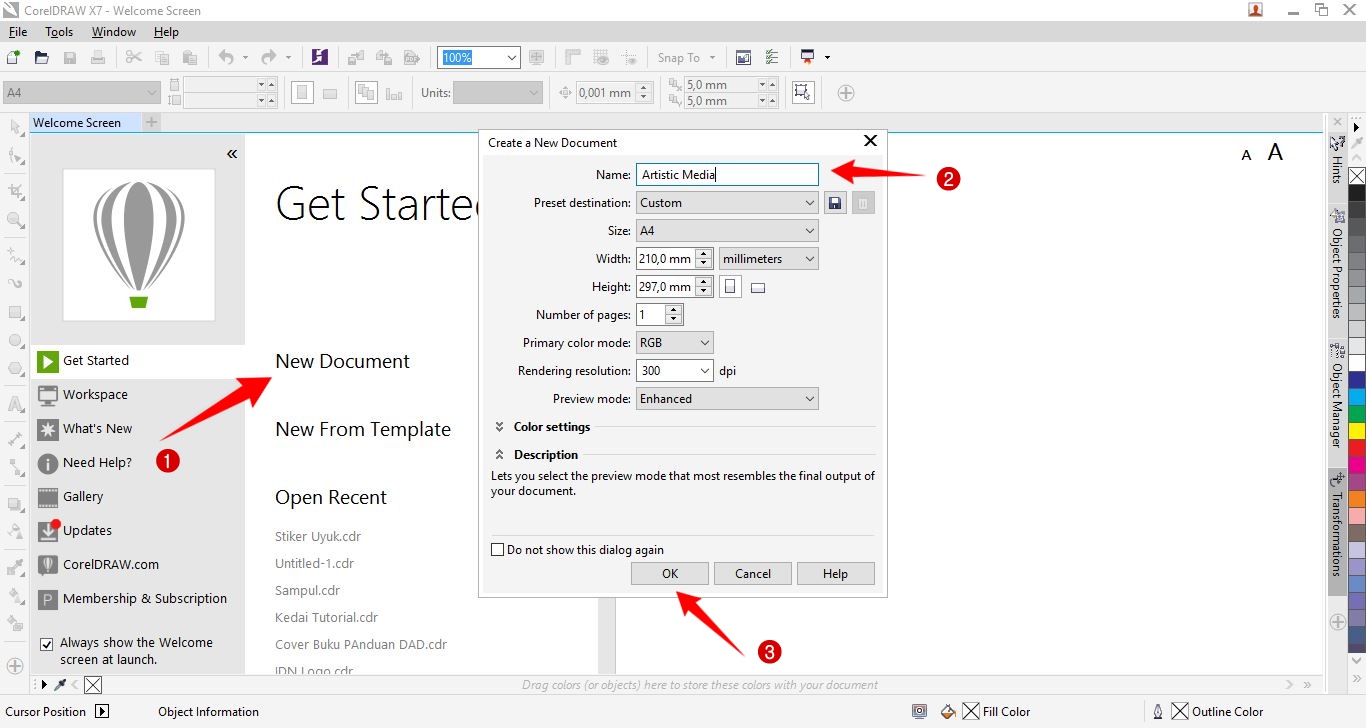
Task: Click the Save floppy disk toolbar icon
Action: click(x=70, y=57)
